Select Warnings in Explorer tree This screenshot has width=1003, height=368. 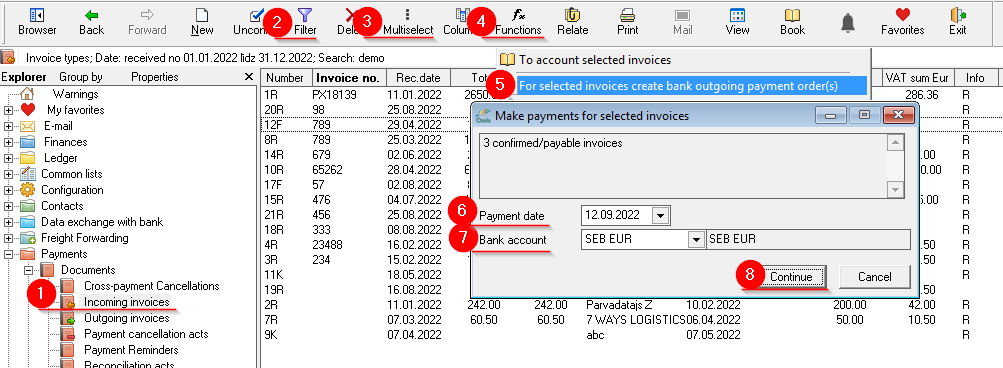pyautogui.click(x=75, y=94)
